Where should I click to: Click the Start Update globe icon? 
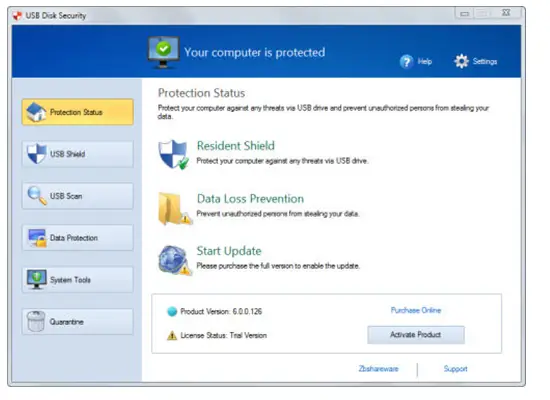[174, 260]
